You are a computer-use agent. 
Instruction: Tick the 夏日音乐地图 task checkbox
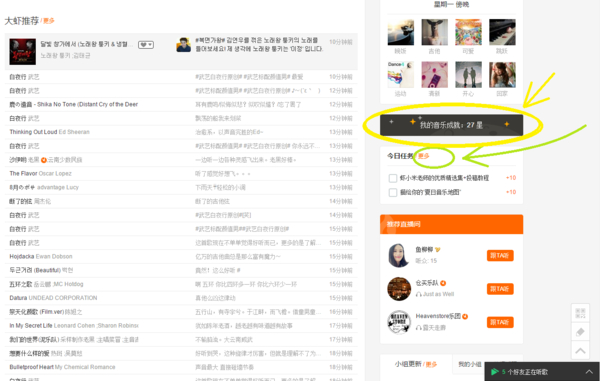(393, 192)
